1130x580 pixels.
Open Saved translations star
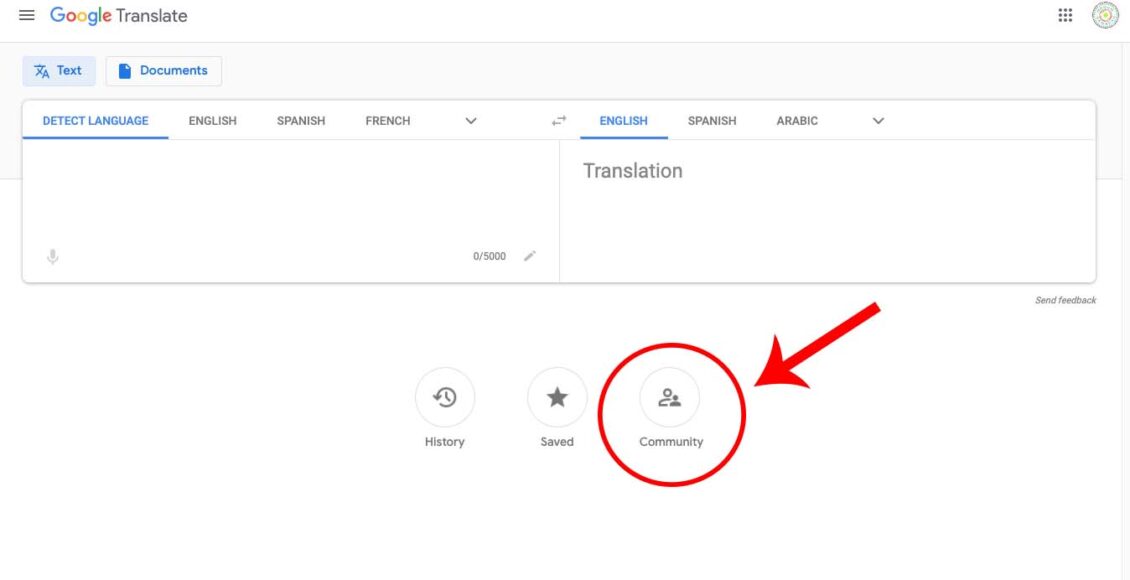pyautogui.click(x=557, y=397)
